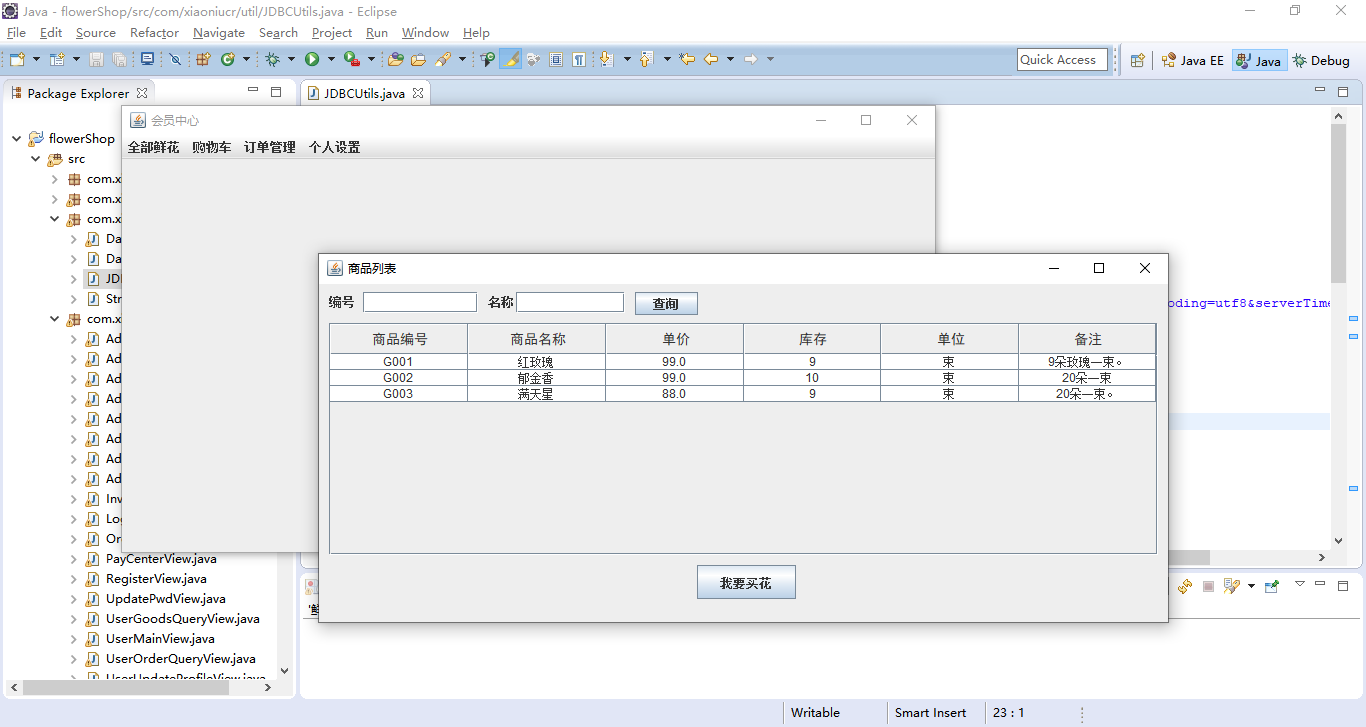Screen dimensions: 1366x727
Task: Click the Debug bug toolbar icon
Action: tap(272, 60)
